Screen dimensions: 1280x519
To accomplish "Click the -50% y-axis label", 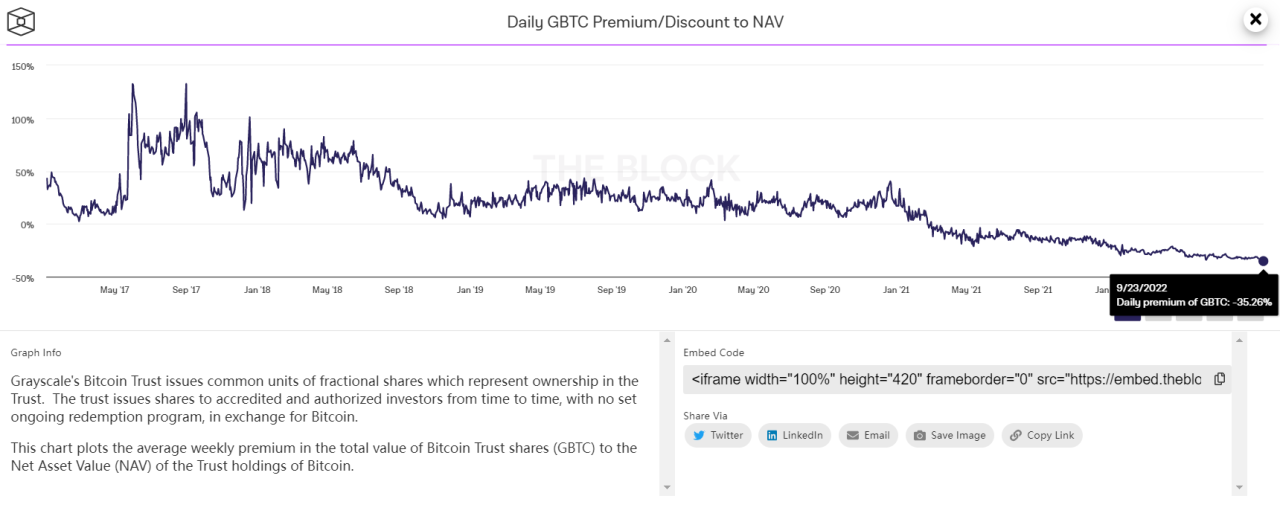I will pos(23,278).
